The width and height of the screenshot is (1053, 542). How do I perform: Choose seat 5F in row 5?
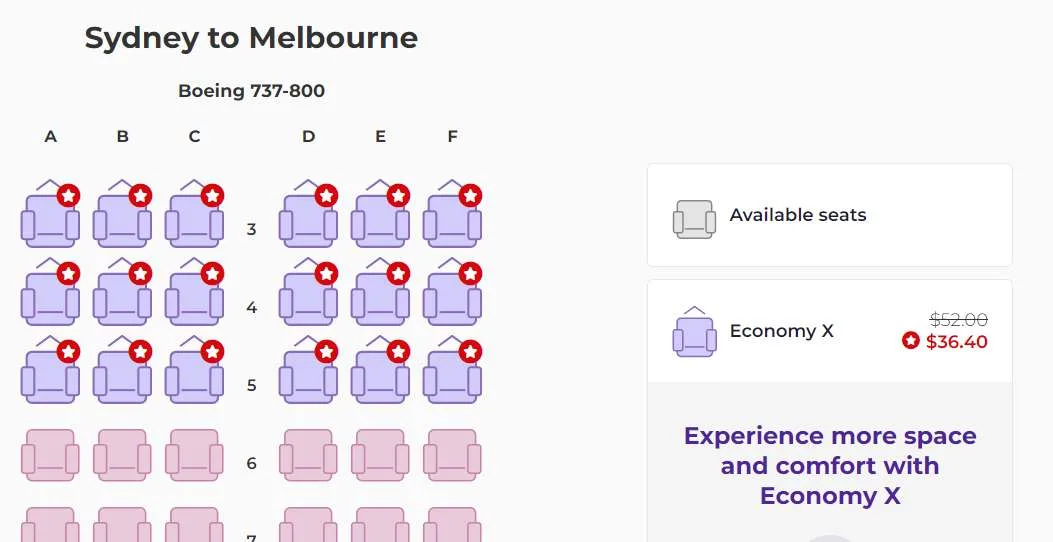pyautogui.click(x=452, y=378)
